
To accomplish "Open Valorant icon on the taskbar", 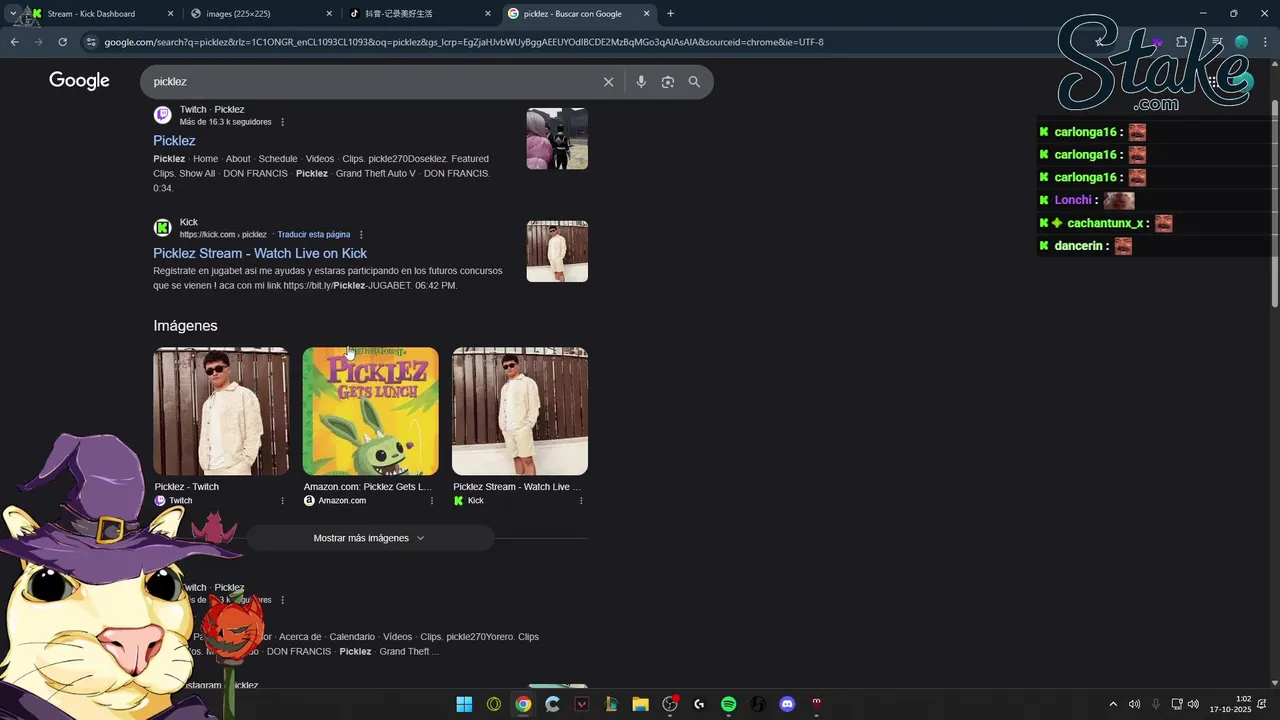I will 582,704.
